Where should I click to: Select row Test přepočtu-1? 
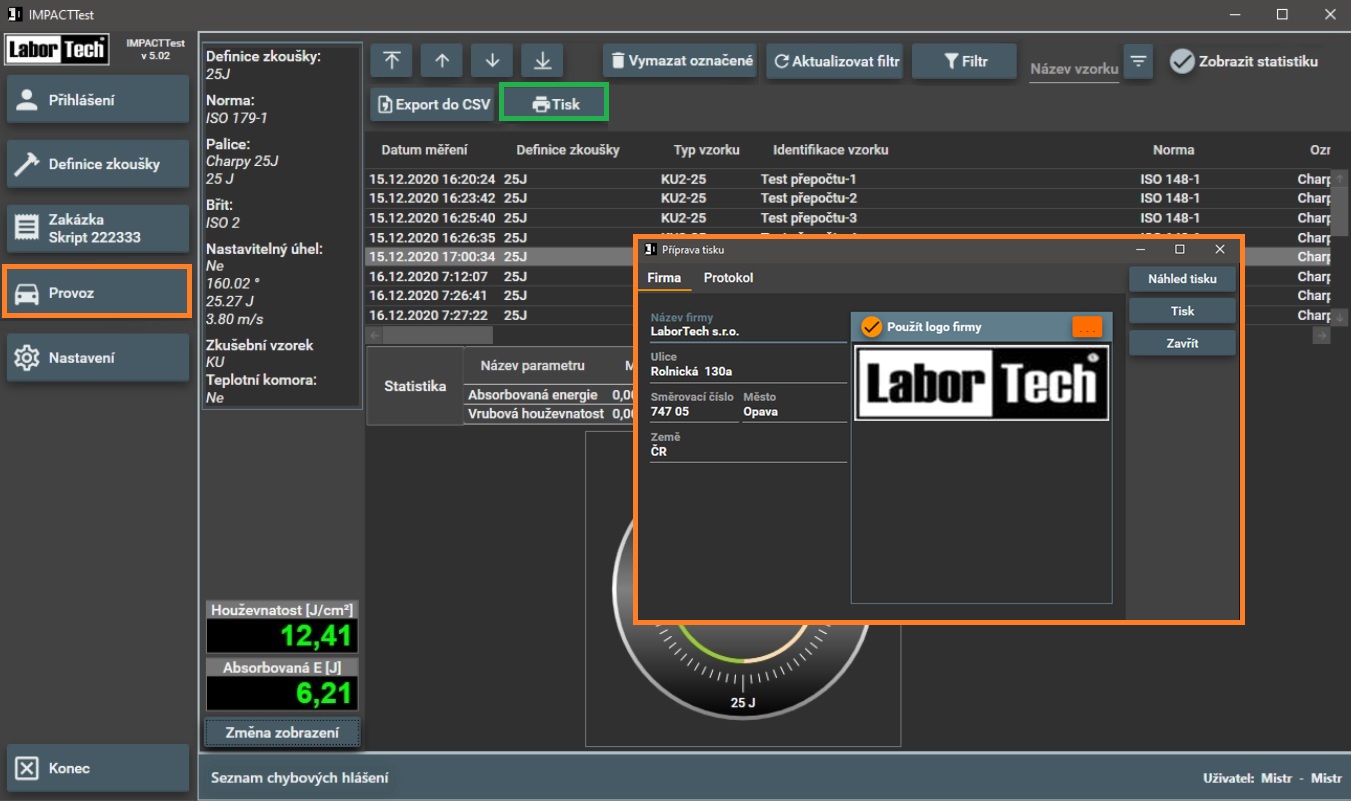tap(849, 179)
